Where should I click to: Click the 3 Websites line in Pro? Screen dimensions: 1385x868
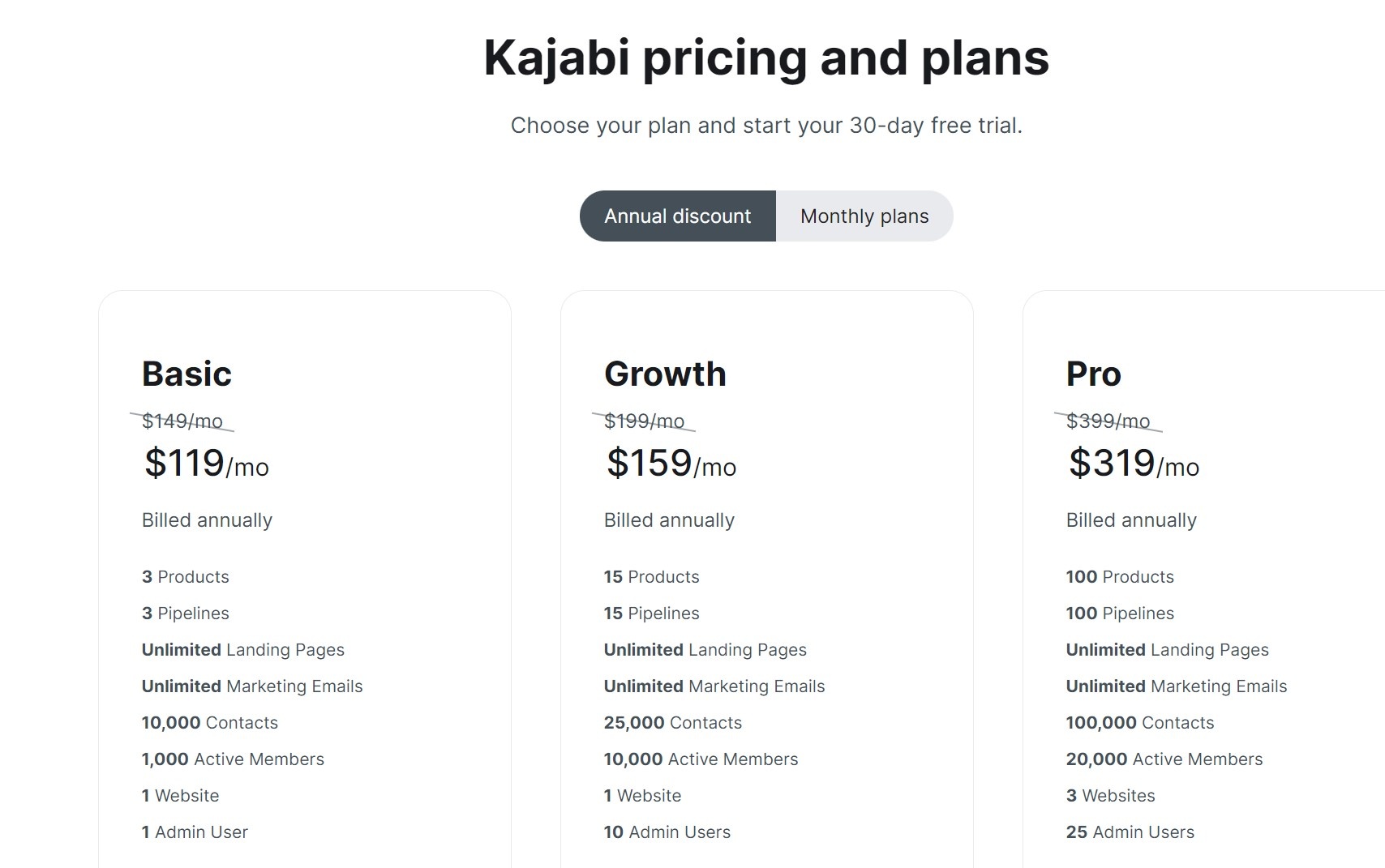[1110, 796]
